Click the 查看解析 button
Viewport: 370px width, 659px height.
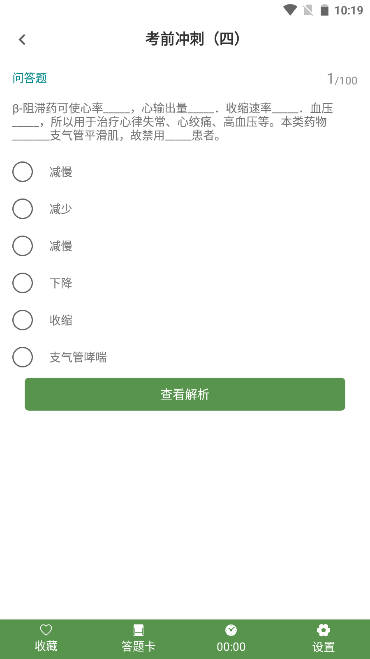pyautogui.click(x=185, y=394)
